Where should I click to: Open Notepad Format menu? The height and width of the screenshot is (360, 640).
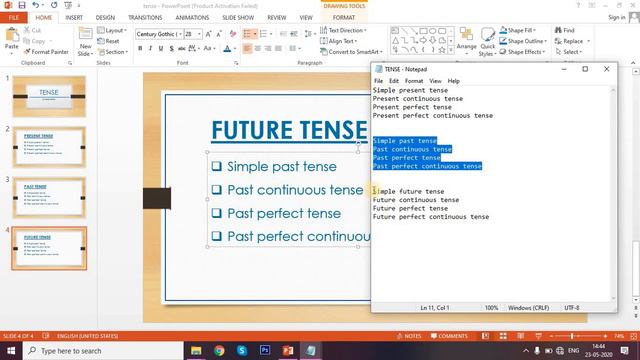click(x=414, y=81)
